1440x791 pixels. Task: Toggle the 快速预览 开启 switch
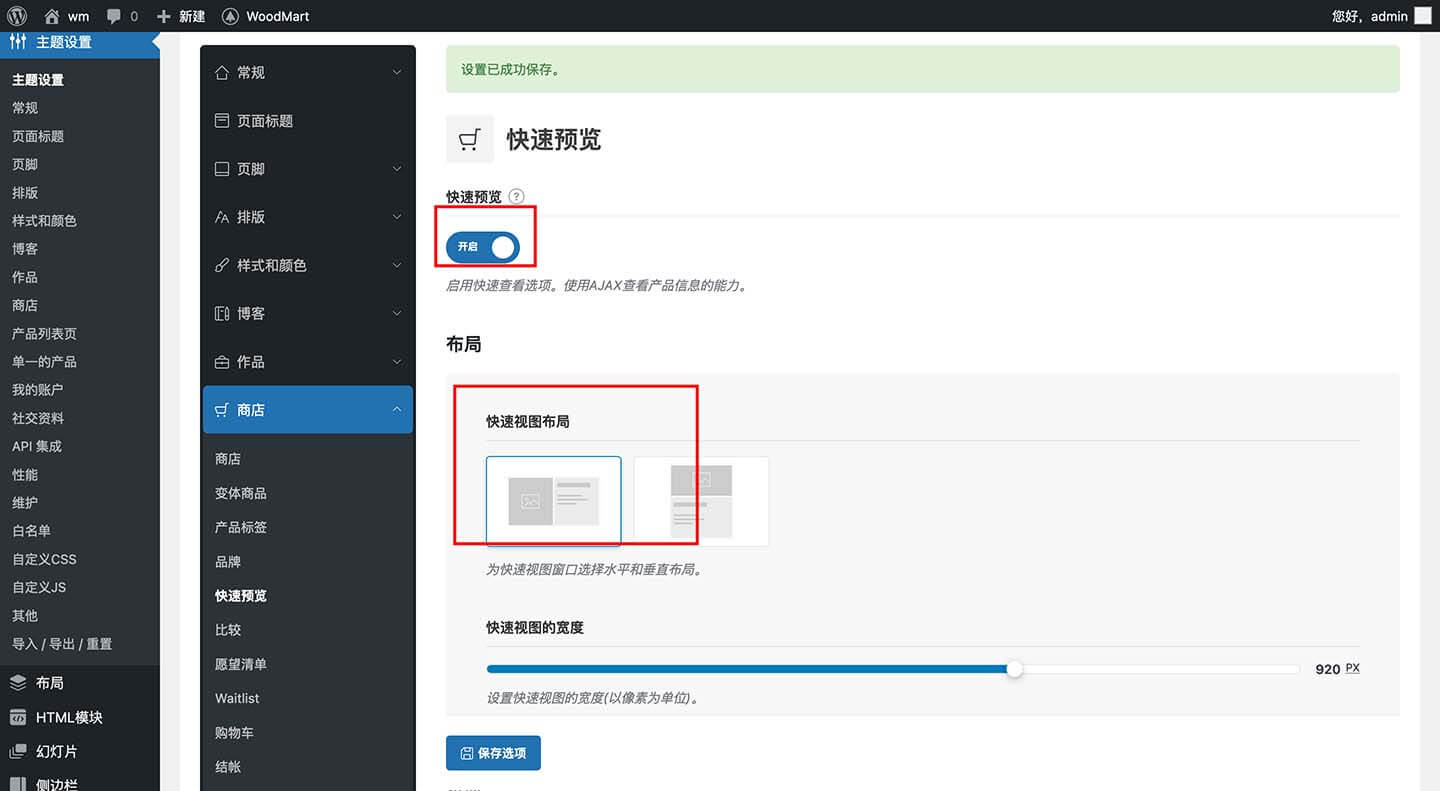pyautogui.click(x=483, y=246)
